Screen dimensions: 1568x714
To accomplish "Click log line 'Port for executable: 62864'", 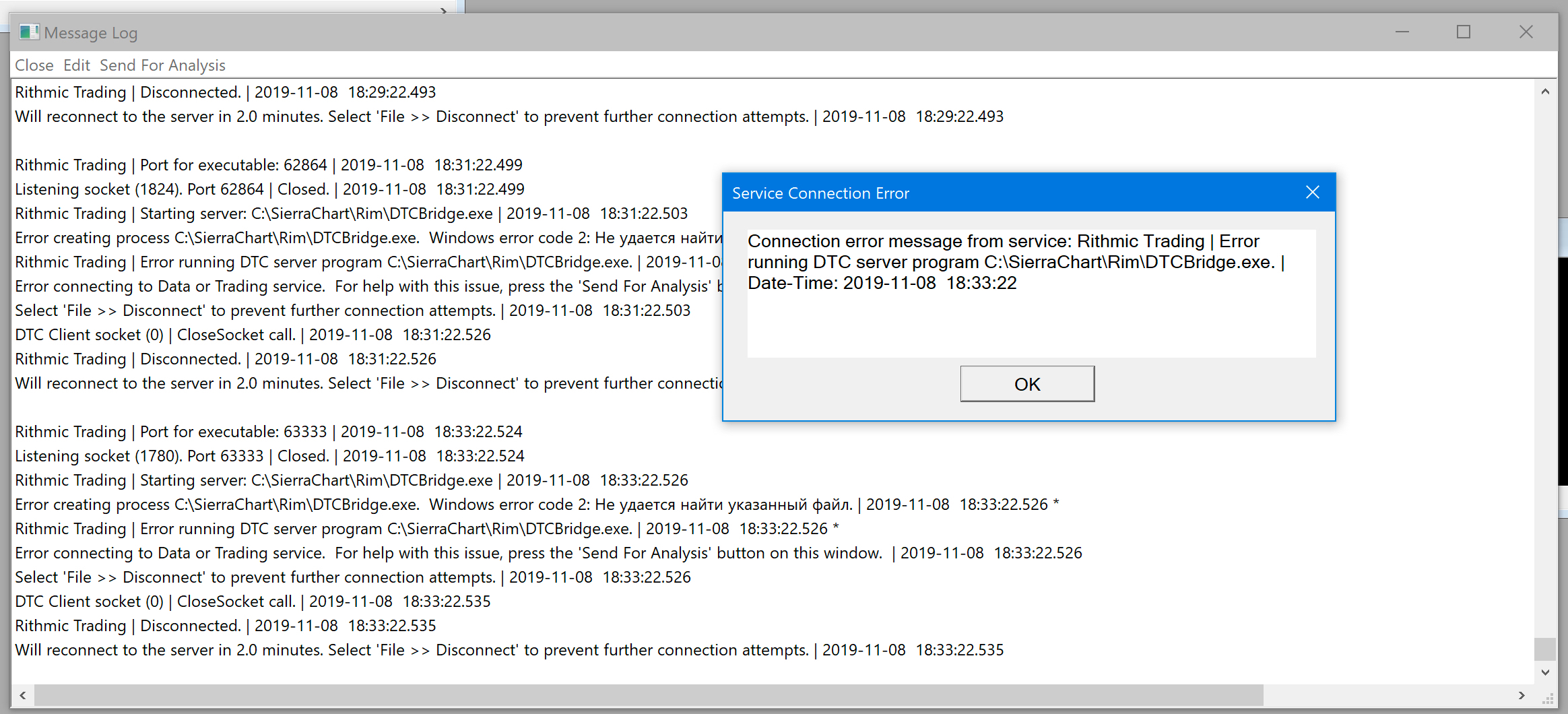I will 269,165.
